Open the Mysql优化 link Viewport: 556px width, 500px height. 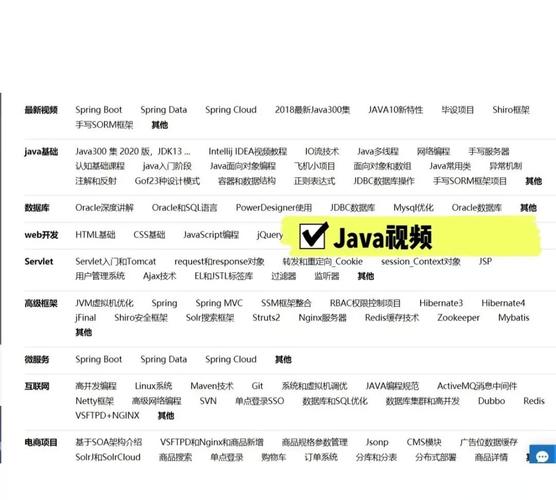click(x=413, y=208)
